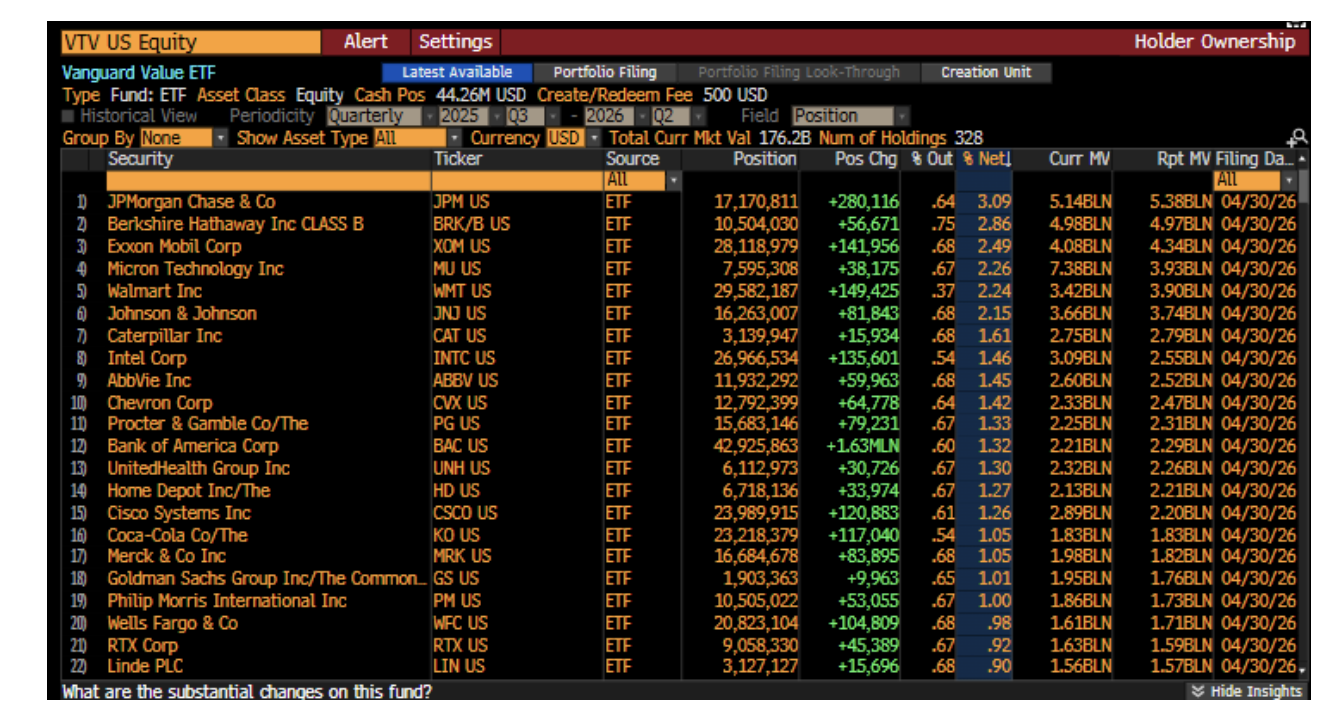Click the 17,170,811 position value
Screen dimensions: 1326x714
point(756,202)
